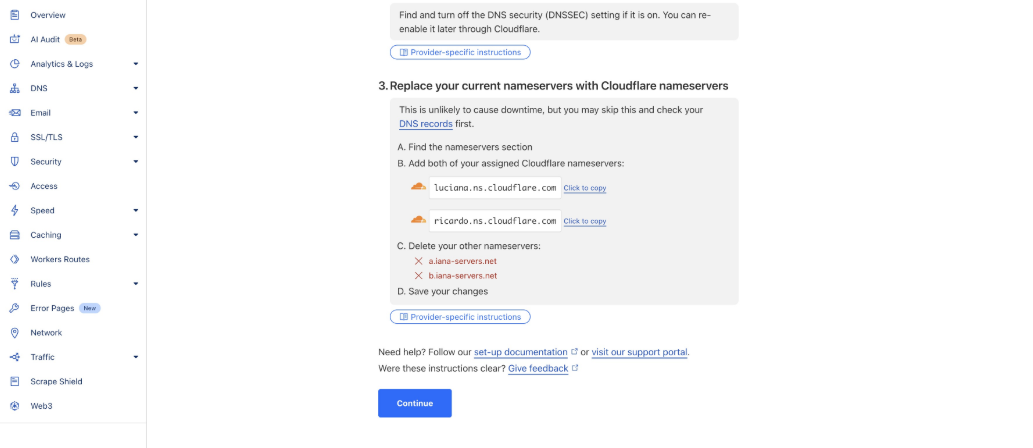Open the Network location pin icon
This screenshot has width=1033, height=448.
[15, 332]
